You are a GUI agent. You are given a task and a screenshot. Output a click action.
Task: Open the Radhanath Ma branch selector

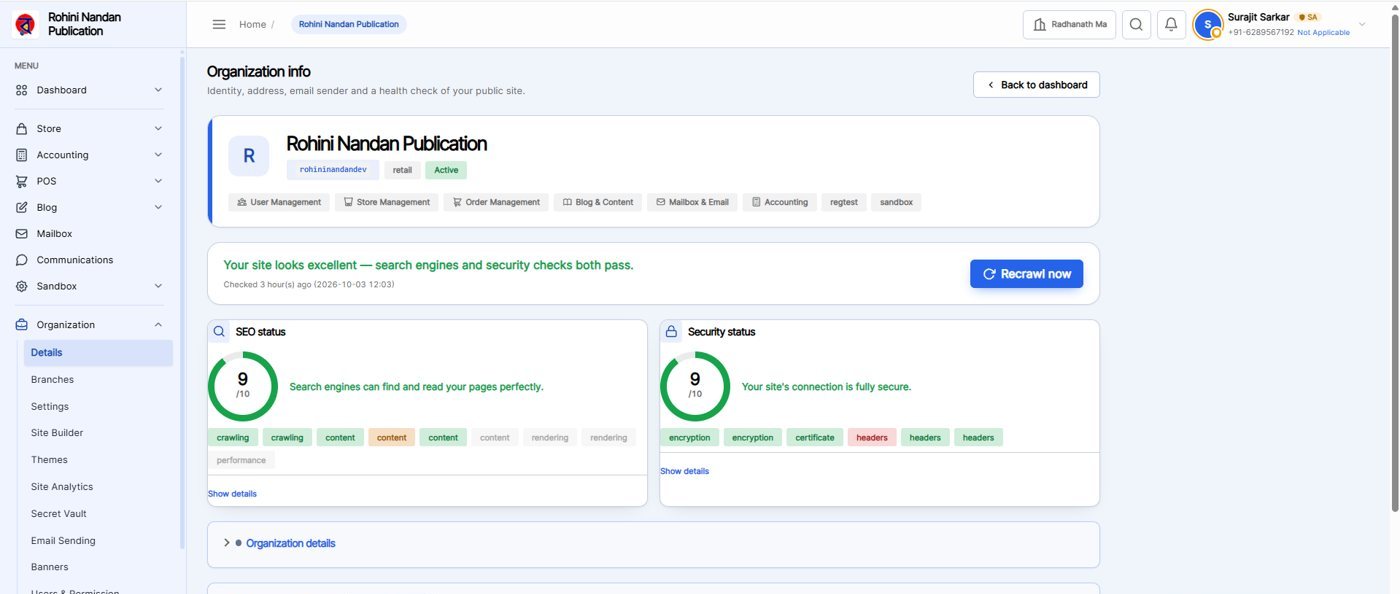(1069, 25)
